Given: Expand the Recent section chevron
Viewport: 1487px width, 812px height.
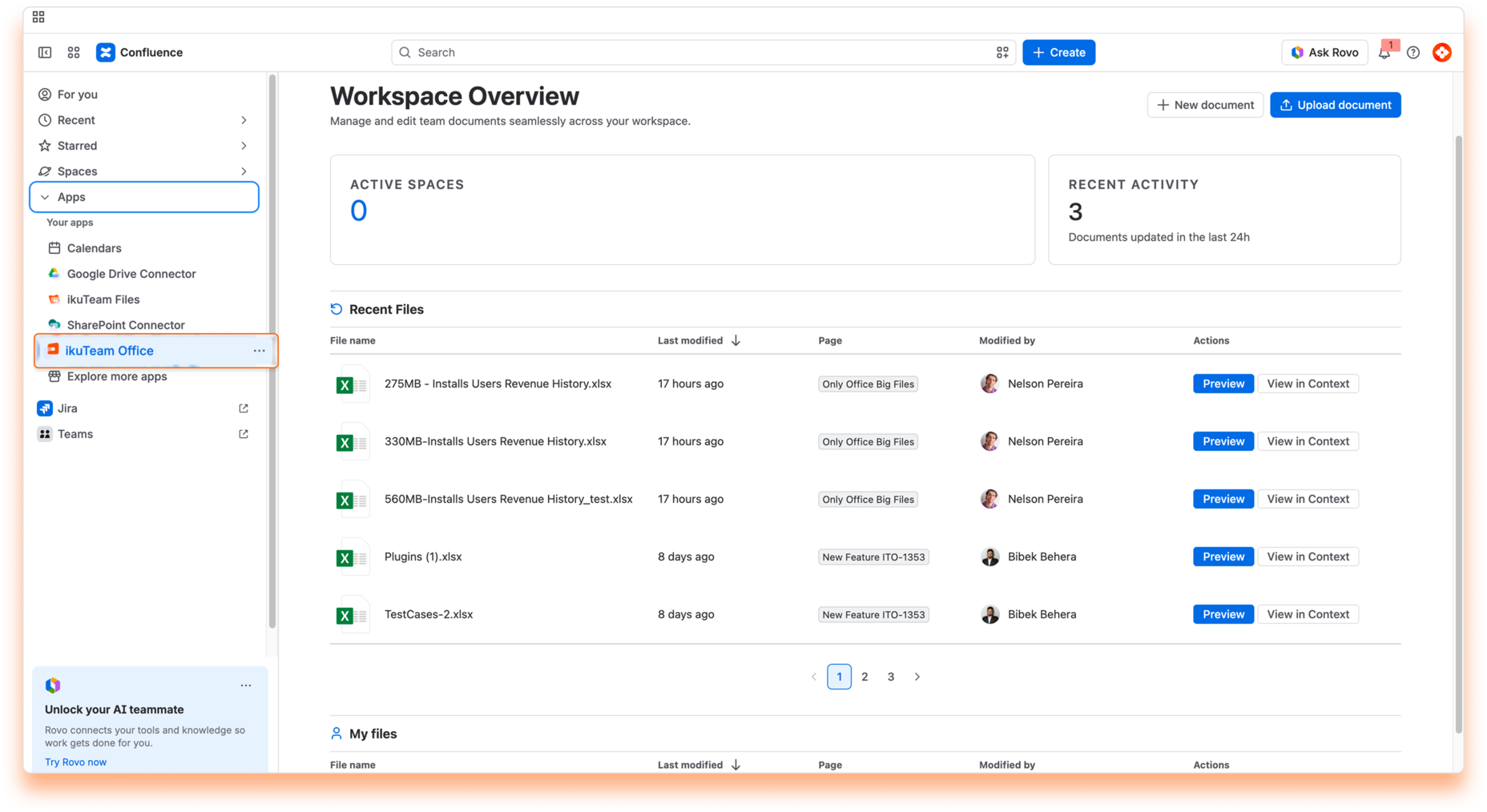Looking at the screenshot, I should pyautogui.click(x=244, y=120).
